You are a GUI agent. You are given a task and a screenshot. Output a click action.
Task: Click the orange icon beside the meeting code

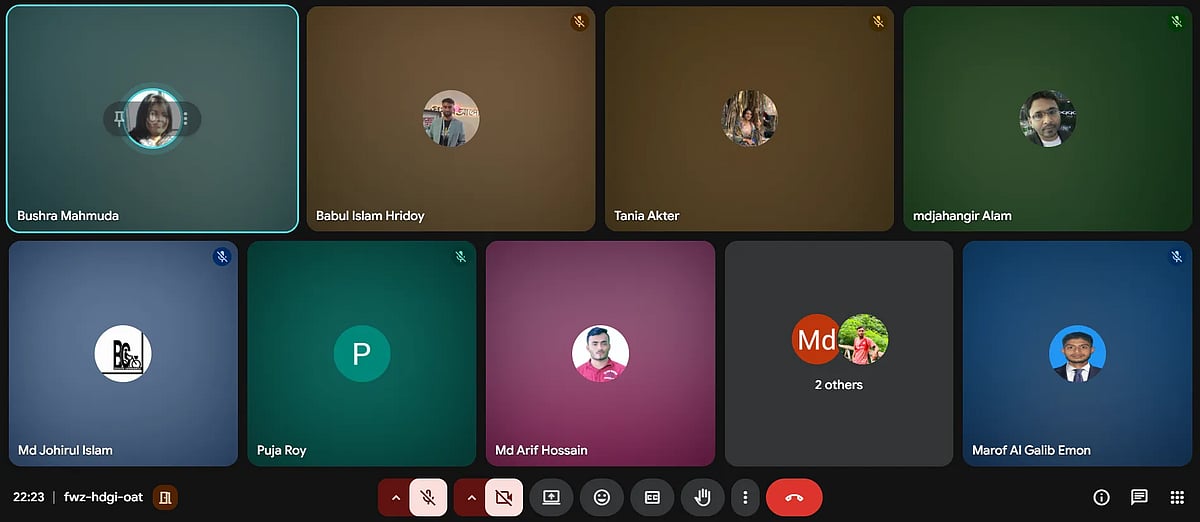[165, 497]
